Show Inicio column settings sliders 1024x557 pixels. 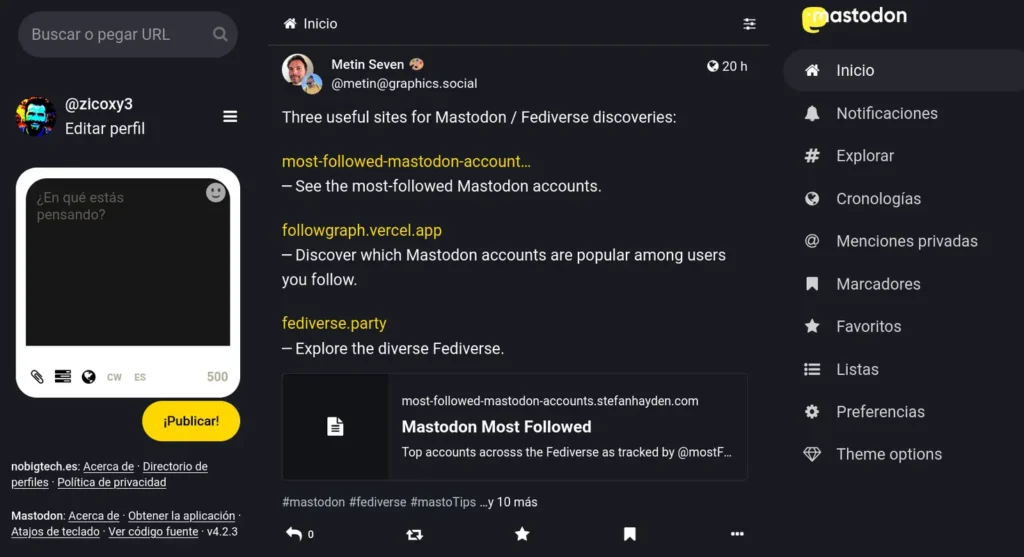coord(750,24)
